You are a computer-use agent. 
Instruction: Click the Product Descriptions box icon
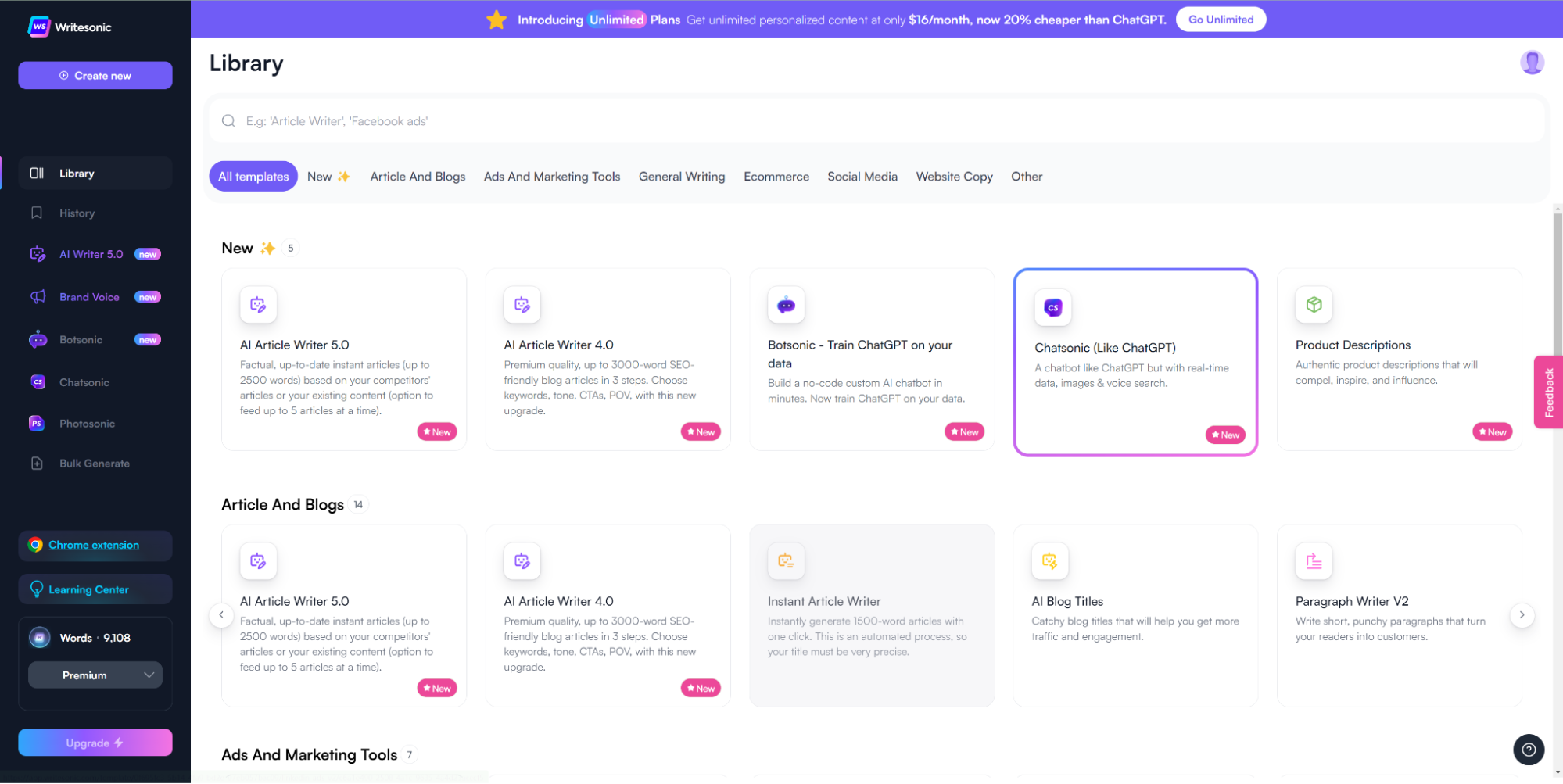1314,305
